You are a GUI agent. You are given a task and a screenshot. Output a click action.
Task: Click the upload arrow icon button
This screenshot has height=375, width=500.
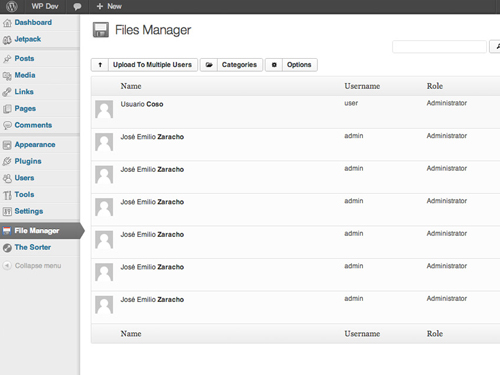coord(100,65)
